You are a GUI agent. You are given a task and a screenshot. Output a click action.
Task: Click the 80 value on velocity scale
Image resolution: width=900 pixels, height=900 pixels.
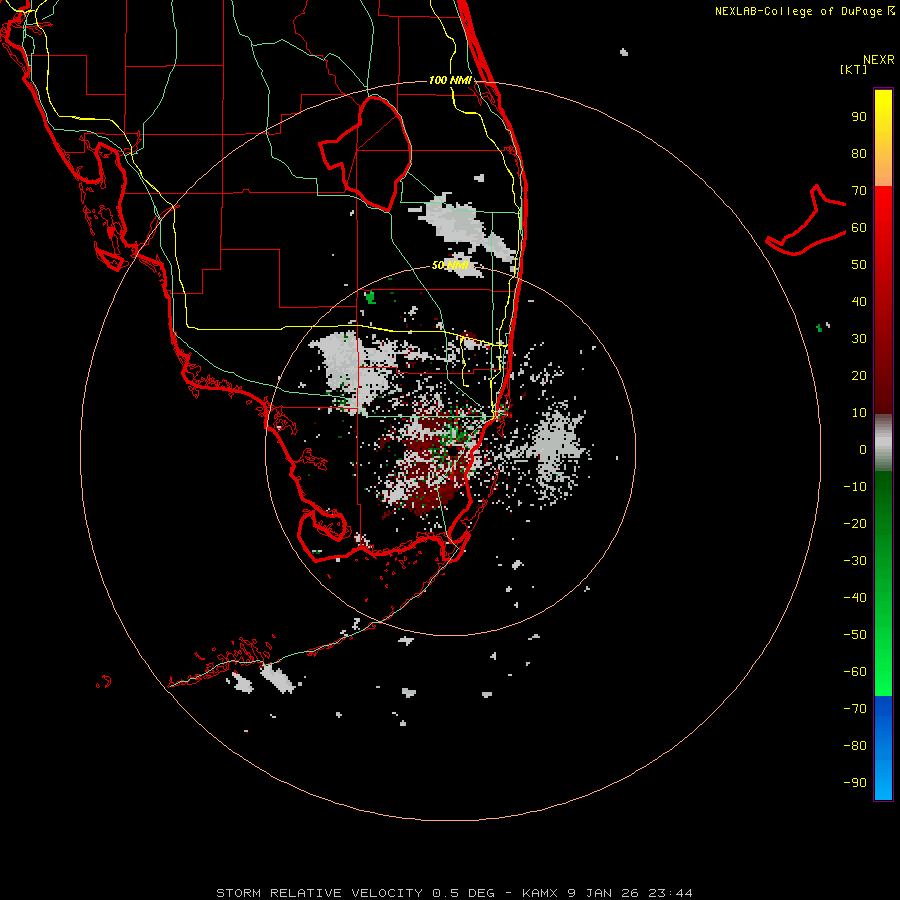859,153
